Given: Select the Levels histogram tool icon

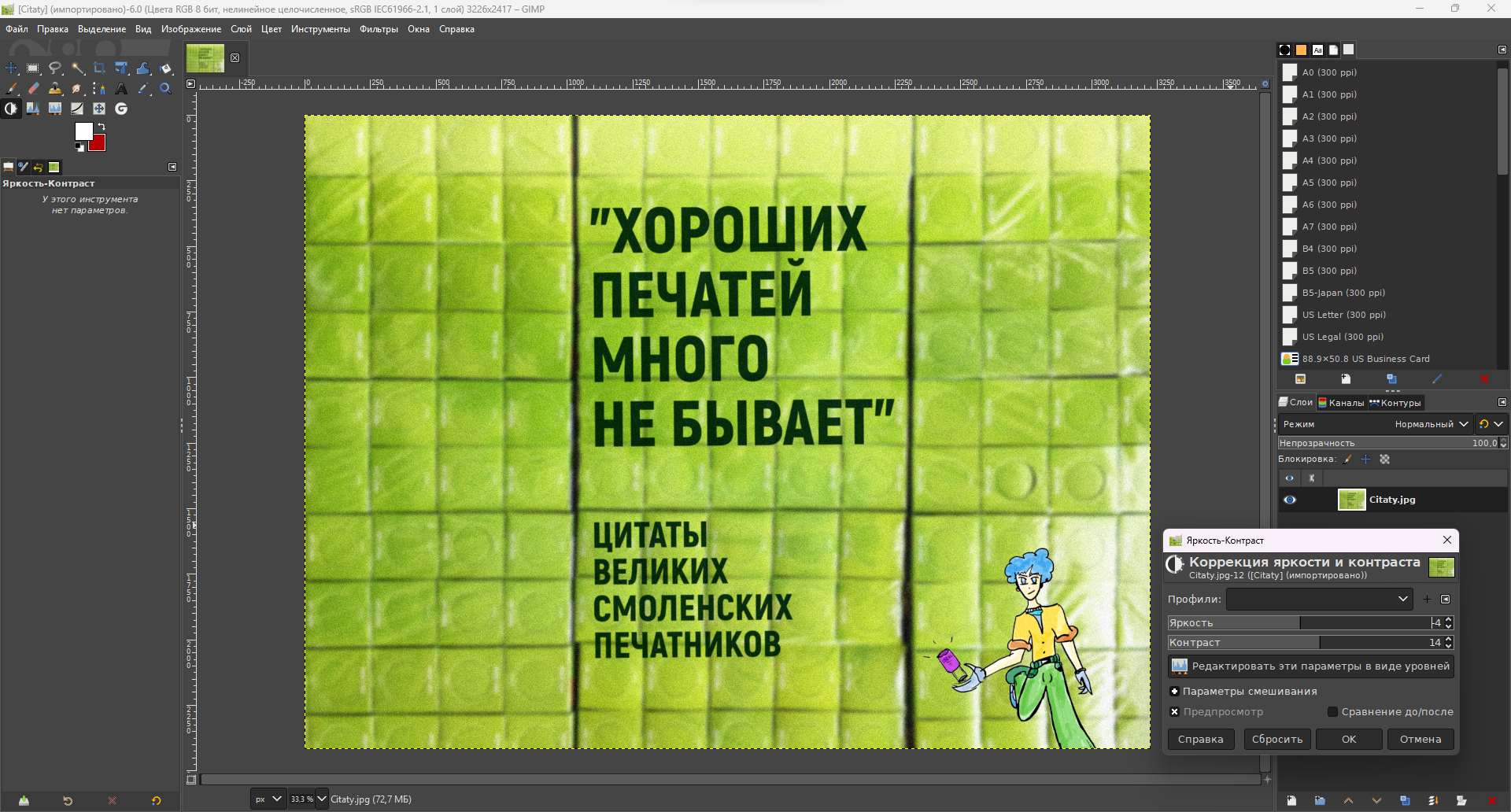Looking at the screenshot, I should coord(55,109).
